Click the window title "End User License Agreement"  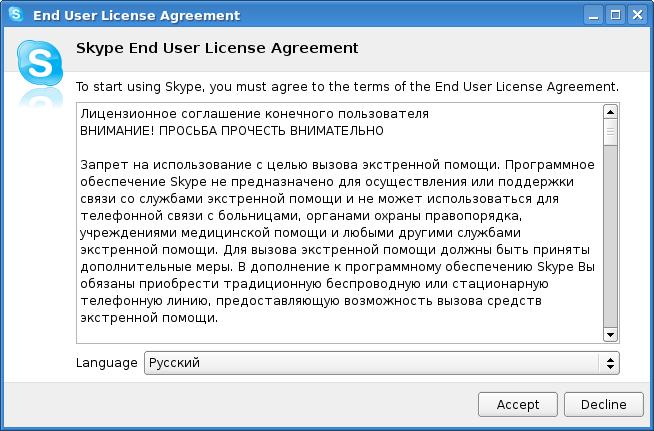pyautogui.click(x=136, y=15)
